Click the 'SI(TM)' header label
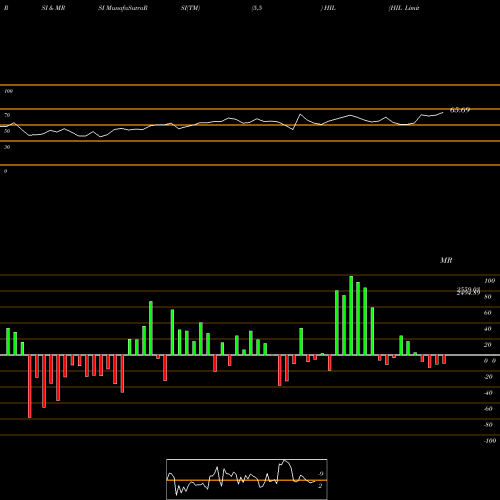 tap(190, 8)
